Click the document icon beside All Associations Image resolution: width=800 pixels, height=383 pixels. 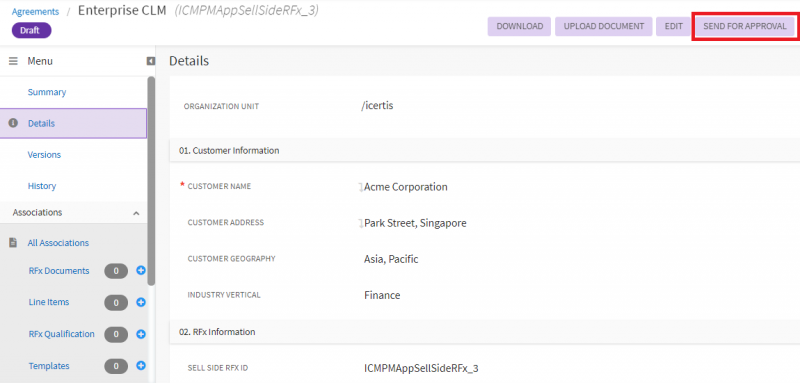[13, 243]
